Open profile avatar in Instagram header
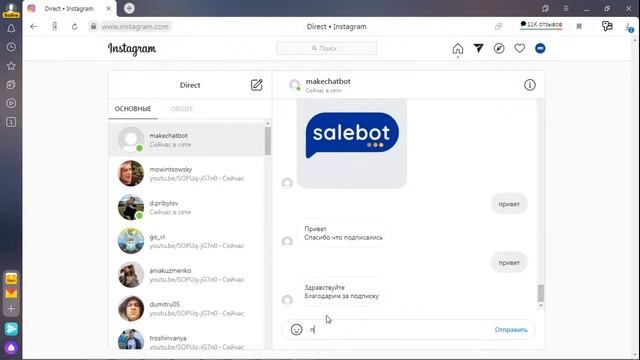Viewport: 640px width, 360px height. (540, 48)
